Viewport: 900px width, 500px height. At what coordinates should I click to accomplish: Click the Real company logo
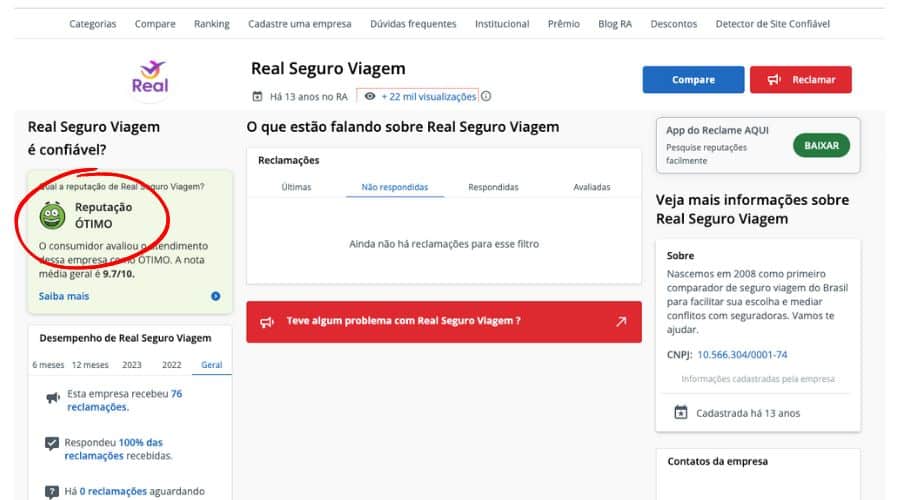150,78
